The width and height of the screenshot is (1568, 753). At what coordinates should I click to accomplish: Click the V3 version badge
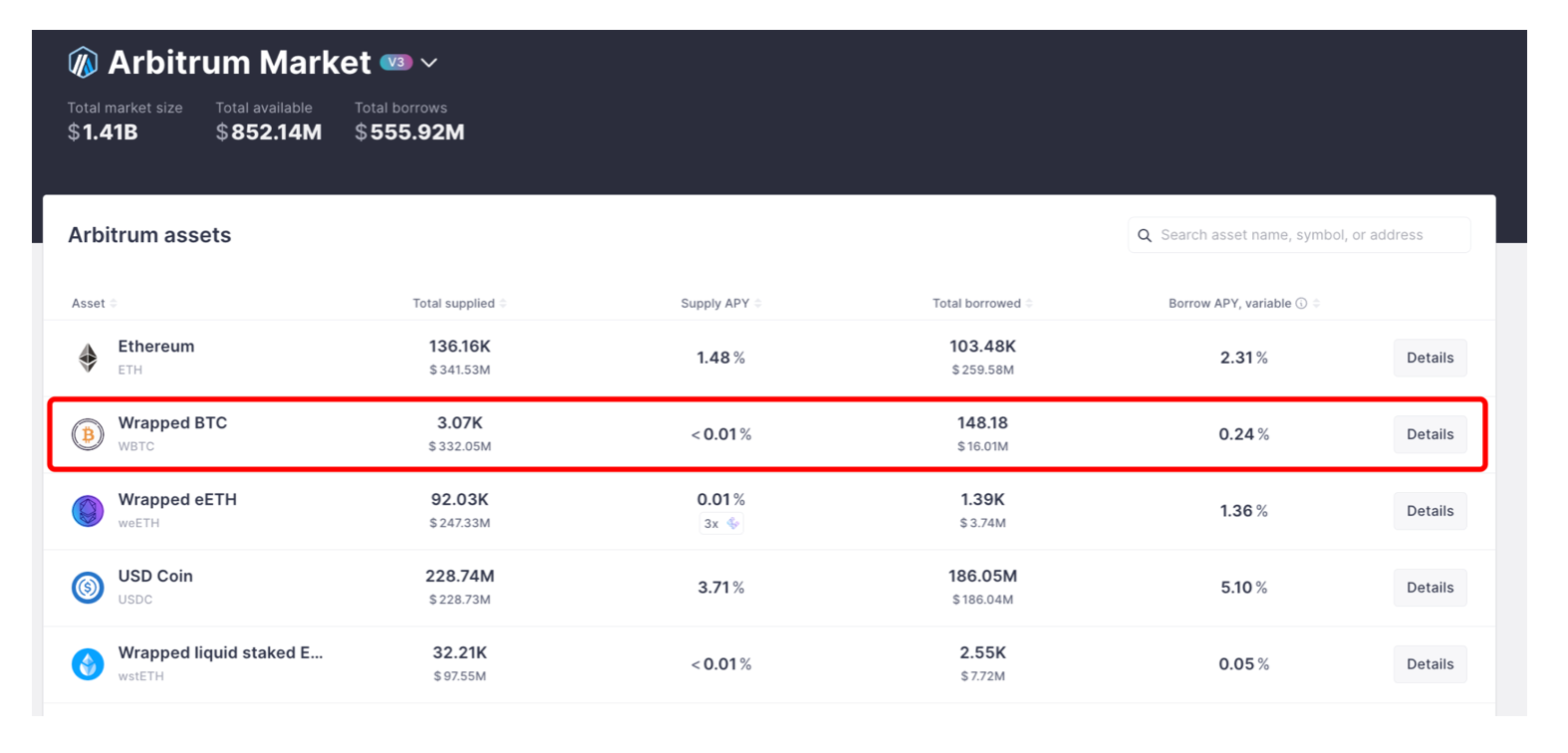[396, 63]
